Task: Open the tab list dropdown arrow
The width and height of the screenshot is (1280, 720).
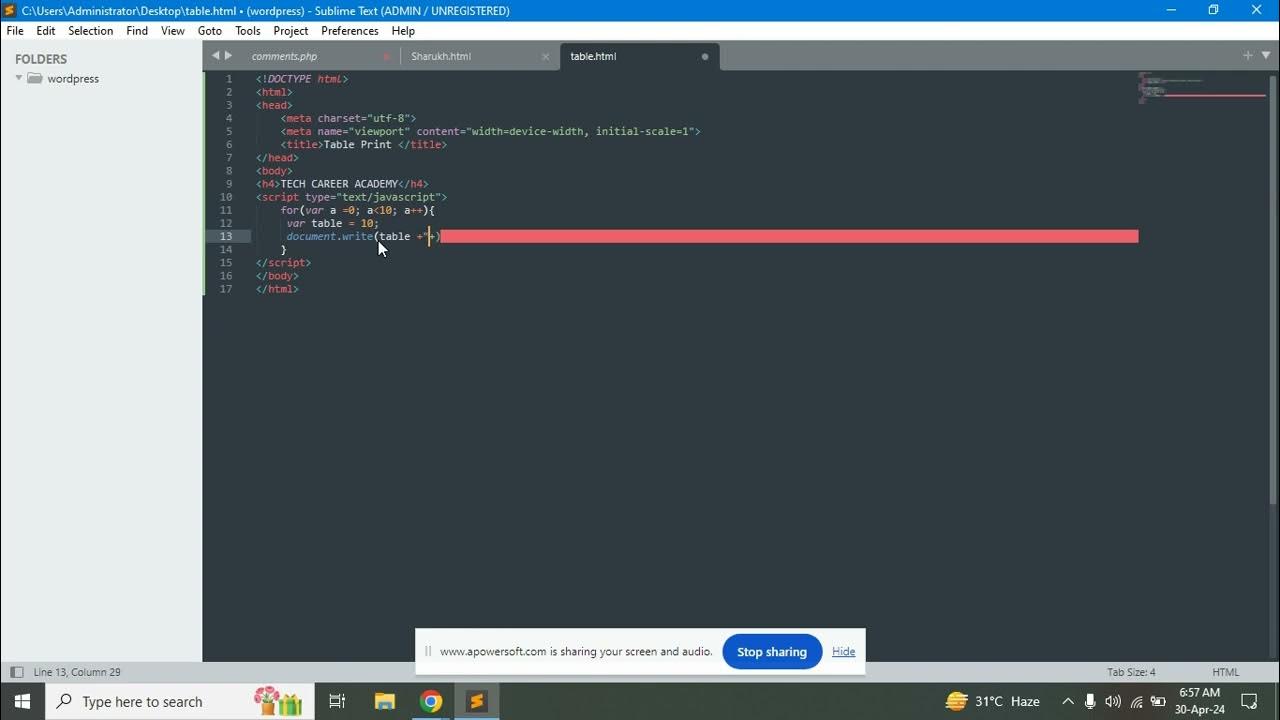Action: point(1265,56)
